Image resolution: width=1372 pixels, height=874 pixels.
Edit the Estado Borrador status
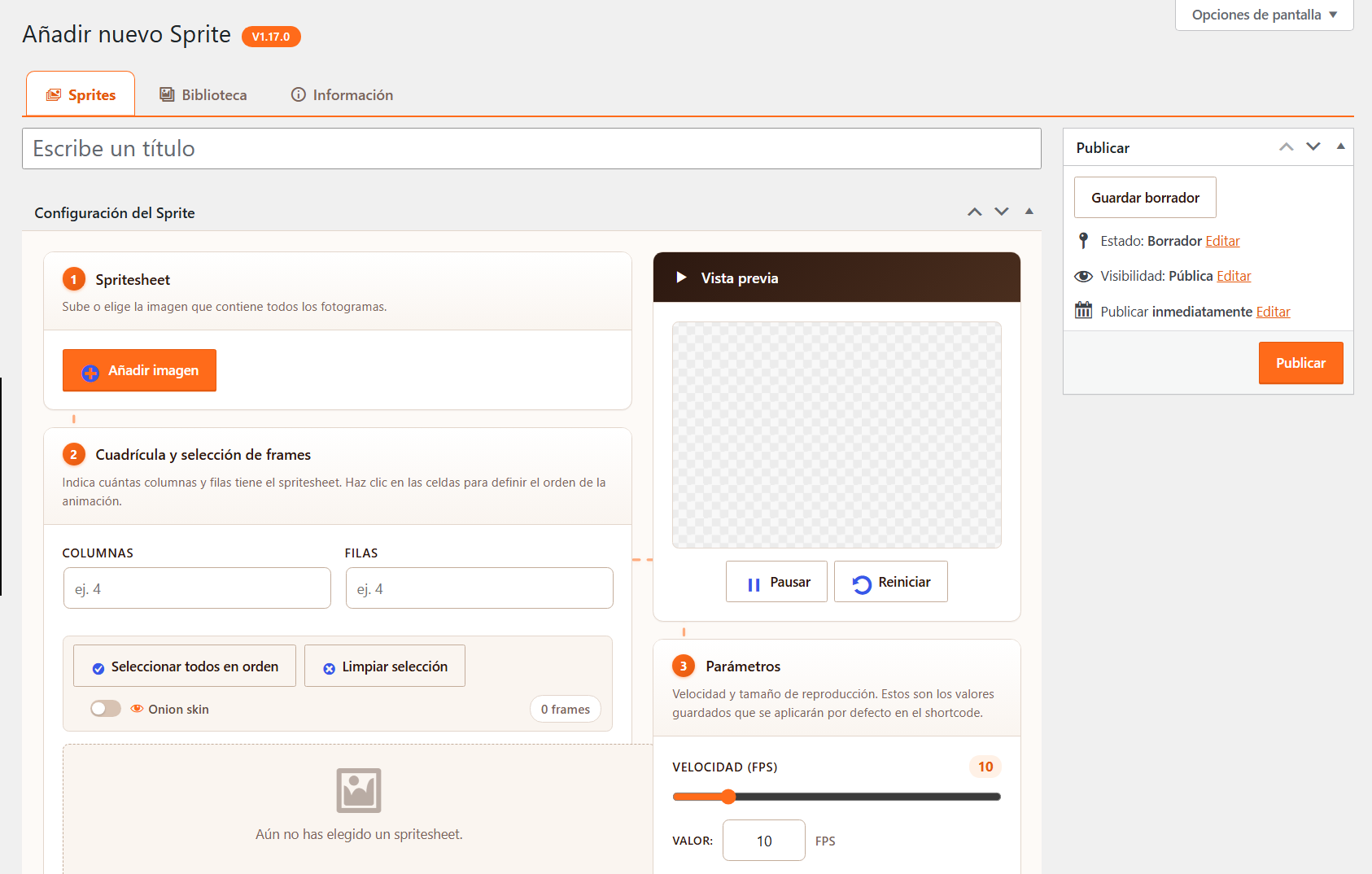click(x=1222, y=241)
